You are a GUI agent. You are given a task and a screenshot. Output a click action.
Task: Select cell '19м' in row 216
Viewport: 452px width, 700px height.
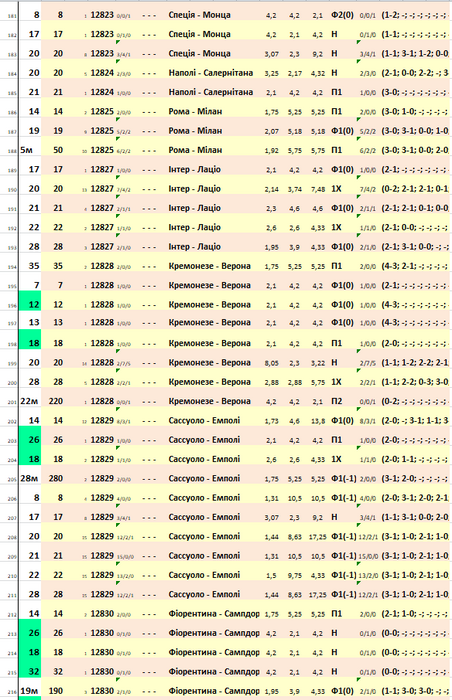29,691
